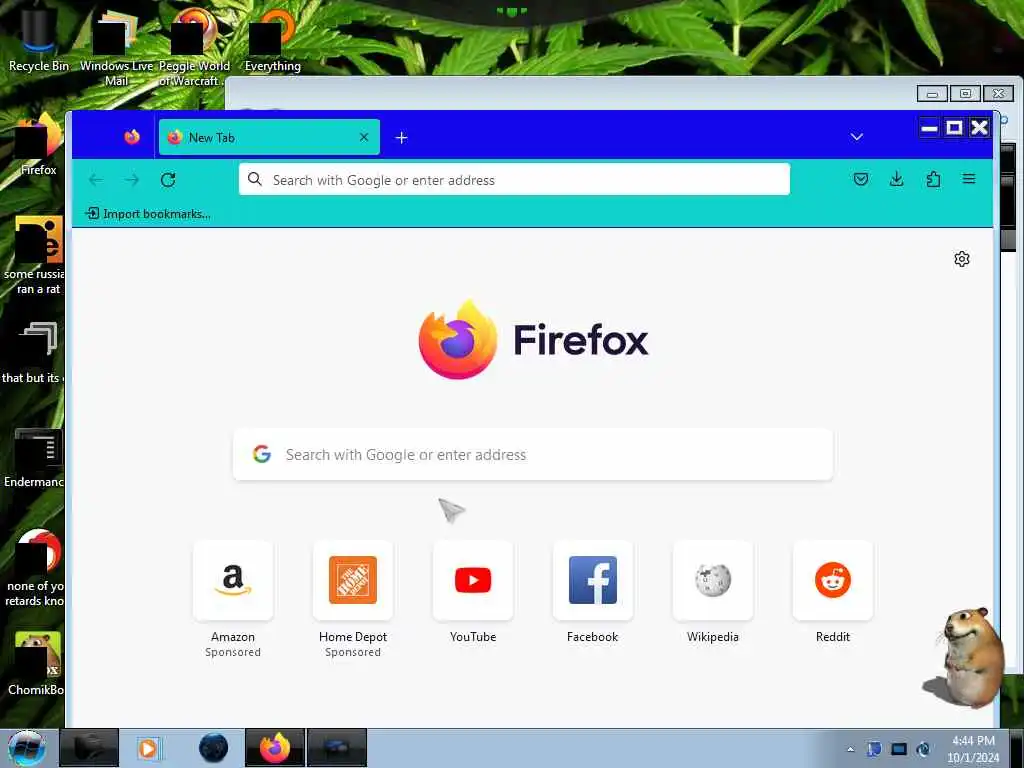Select the Recycle Bin desktop icon
1024x768 pixels.
[39, 40]
